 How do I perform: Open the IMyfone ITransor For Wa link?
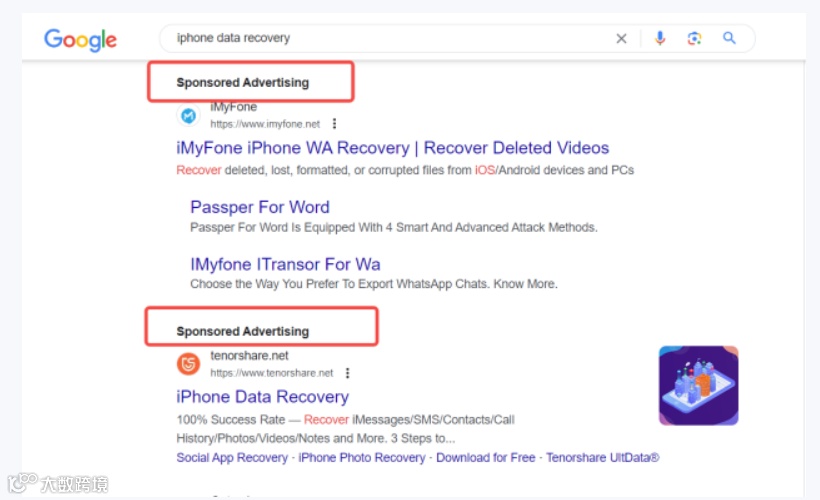click(285, 264)
